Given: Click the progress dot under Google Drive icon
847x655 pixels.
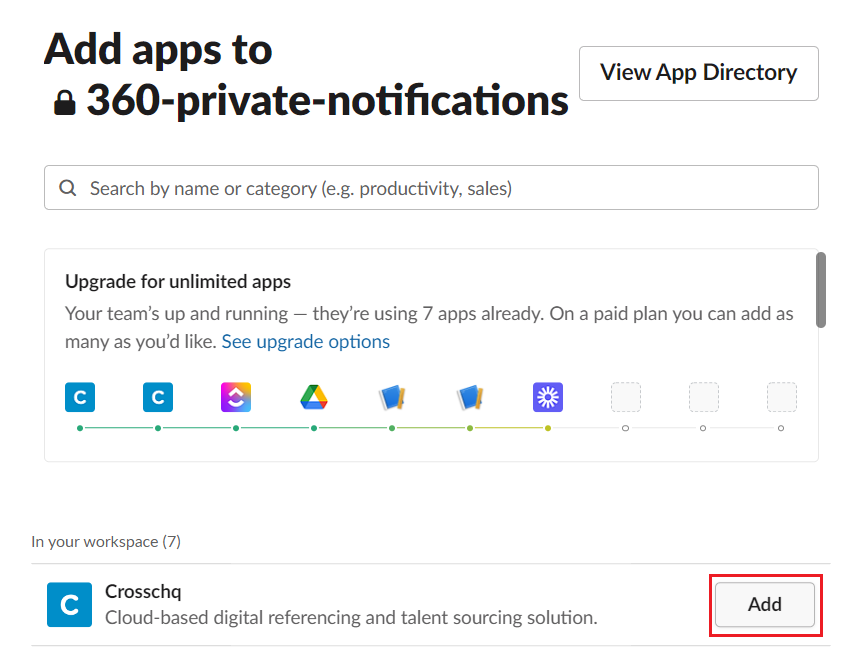Looking at the screenshot, I should tap(314, 428).
